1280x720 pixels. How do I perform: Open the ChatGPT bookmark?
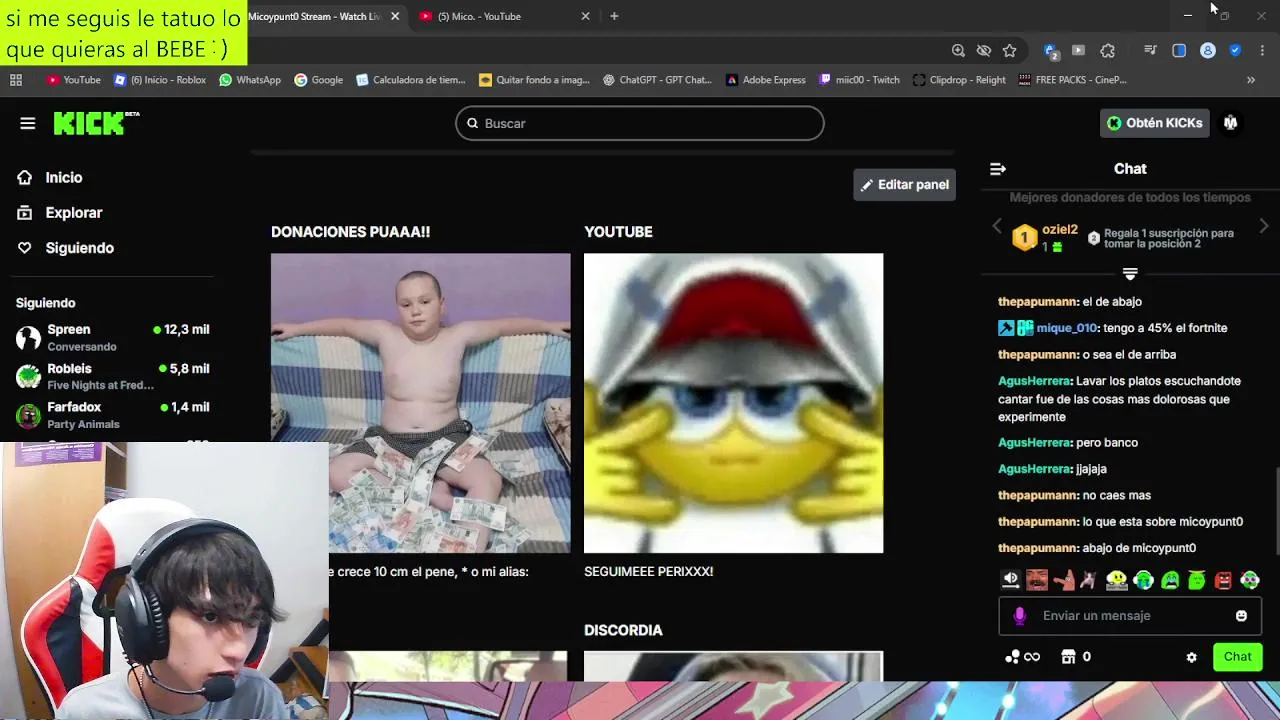click(657, 80)
